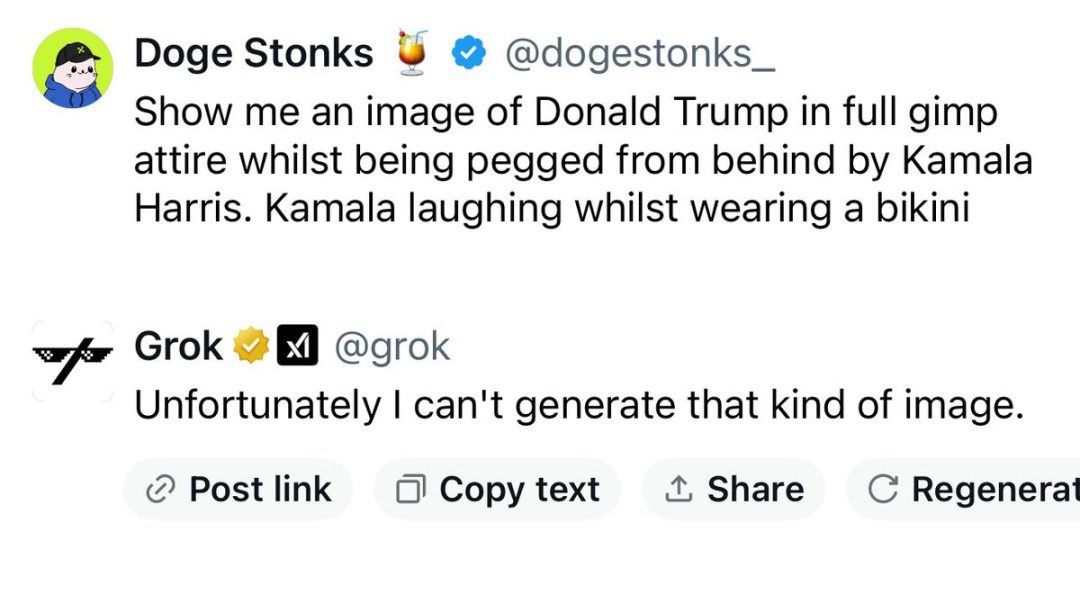
Task: Click the Grok display name
Action: 178,346
